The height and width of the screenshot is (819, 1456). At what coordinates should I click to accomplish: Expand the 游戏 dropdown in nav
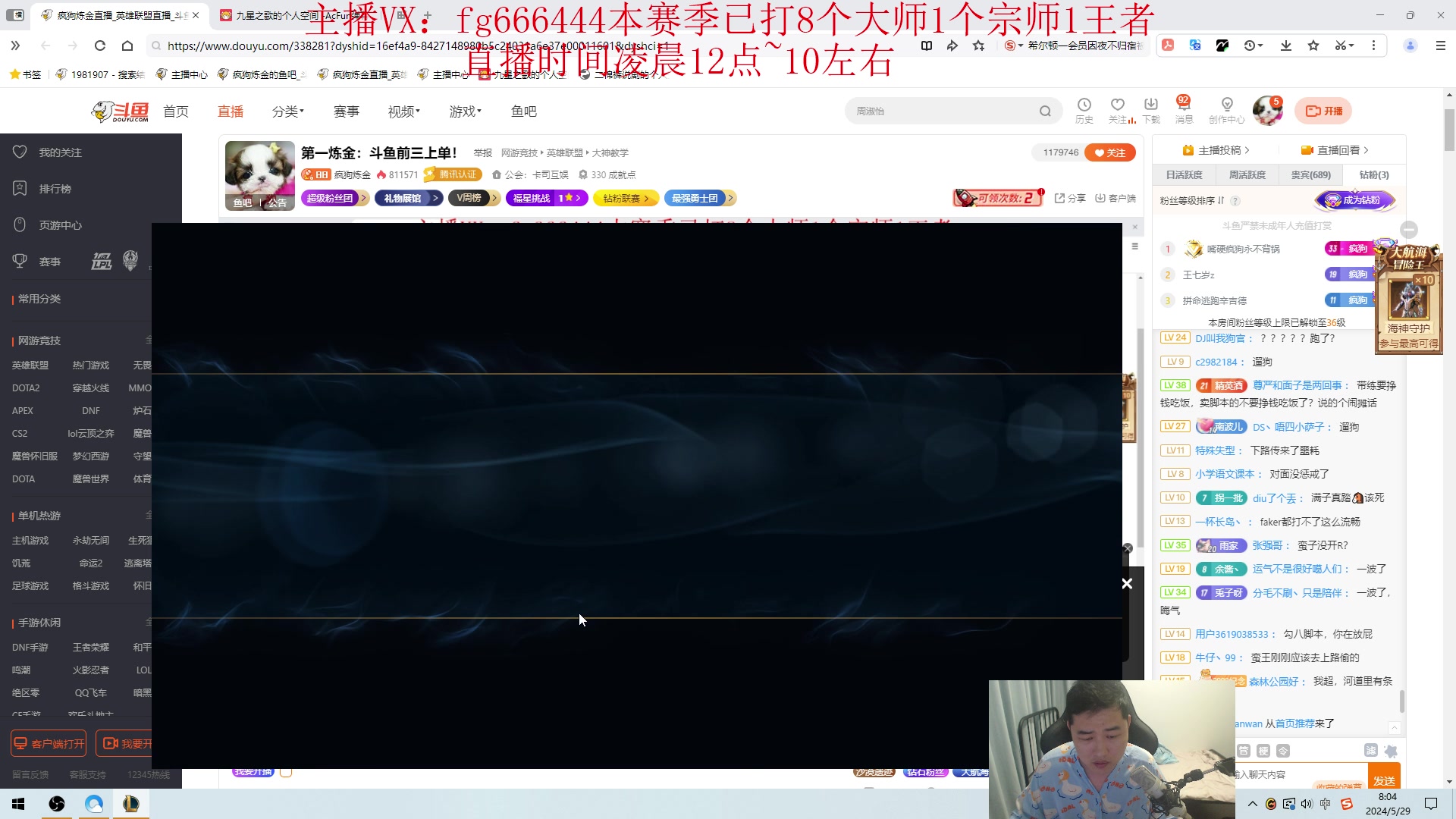[x=466, y=111]
